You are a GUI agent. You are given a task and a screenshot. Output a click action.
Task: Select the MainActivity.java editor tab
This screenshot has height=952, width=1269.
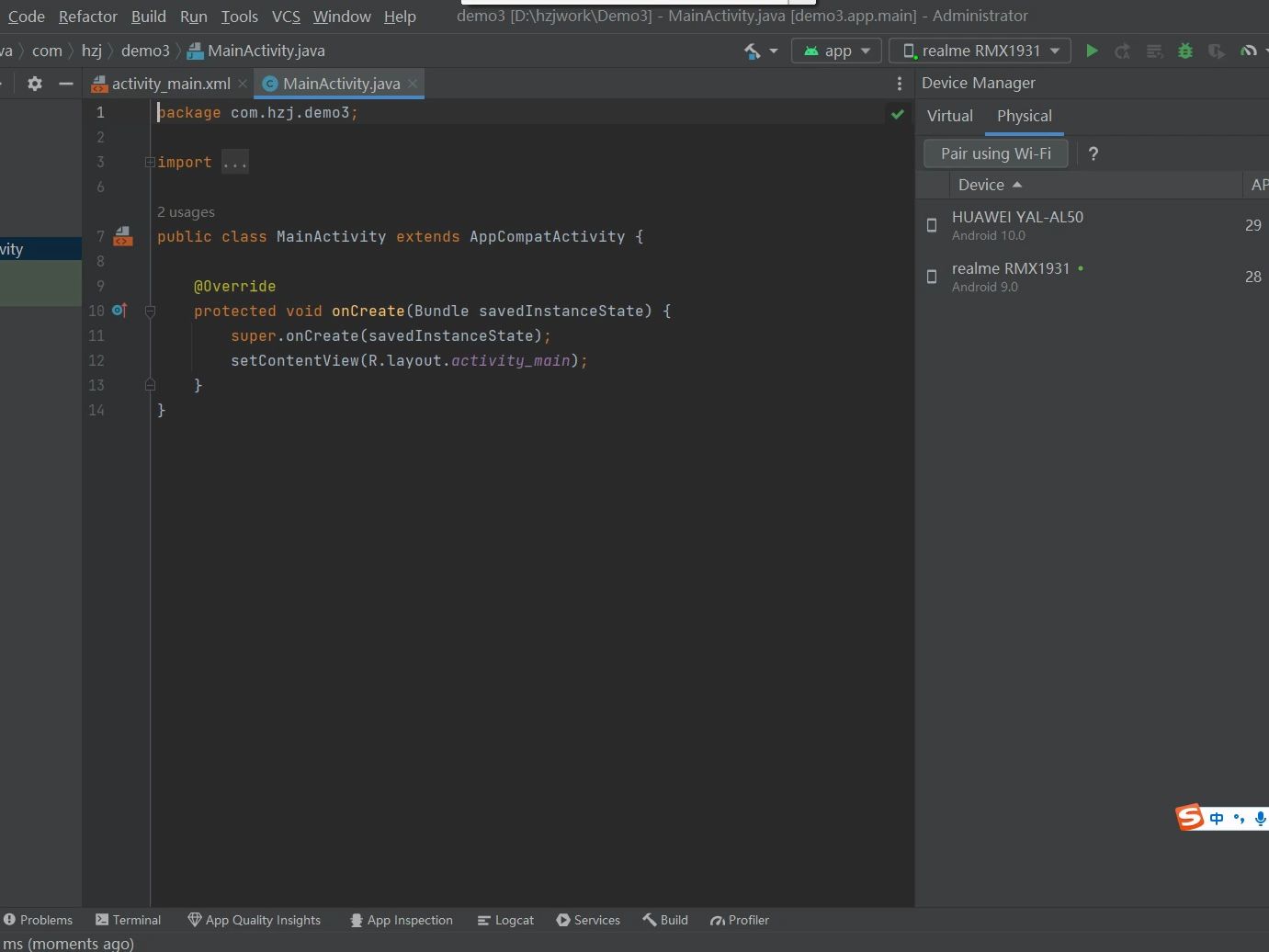coord(341,84)
